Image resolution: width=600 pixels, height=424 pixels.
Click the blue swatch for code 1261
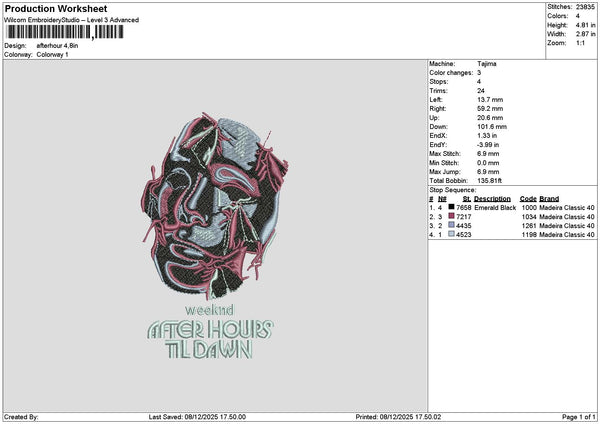tap(452, 225)
